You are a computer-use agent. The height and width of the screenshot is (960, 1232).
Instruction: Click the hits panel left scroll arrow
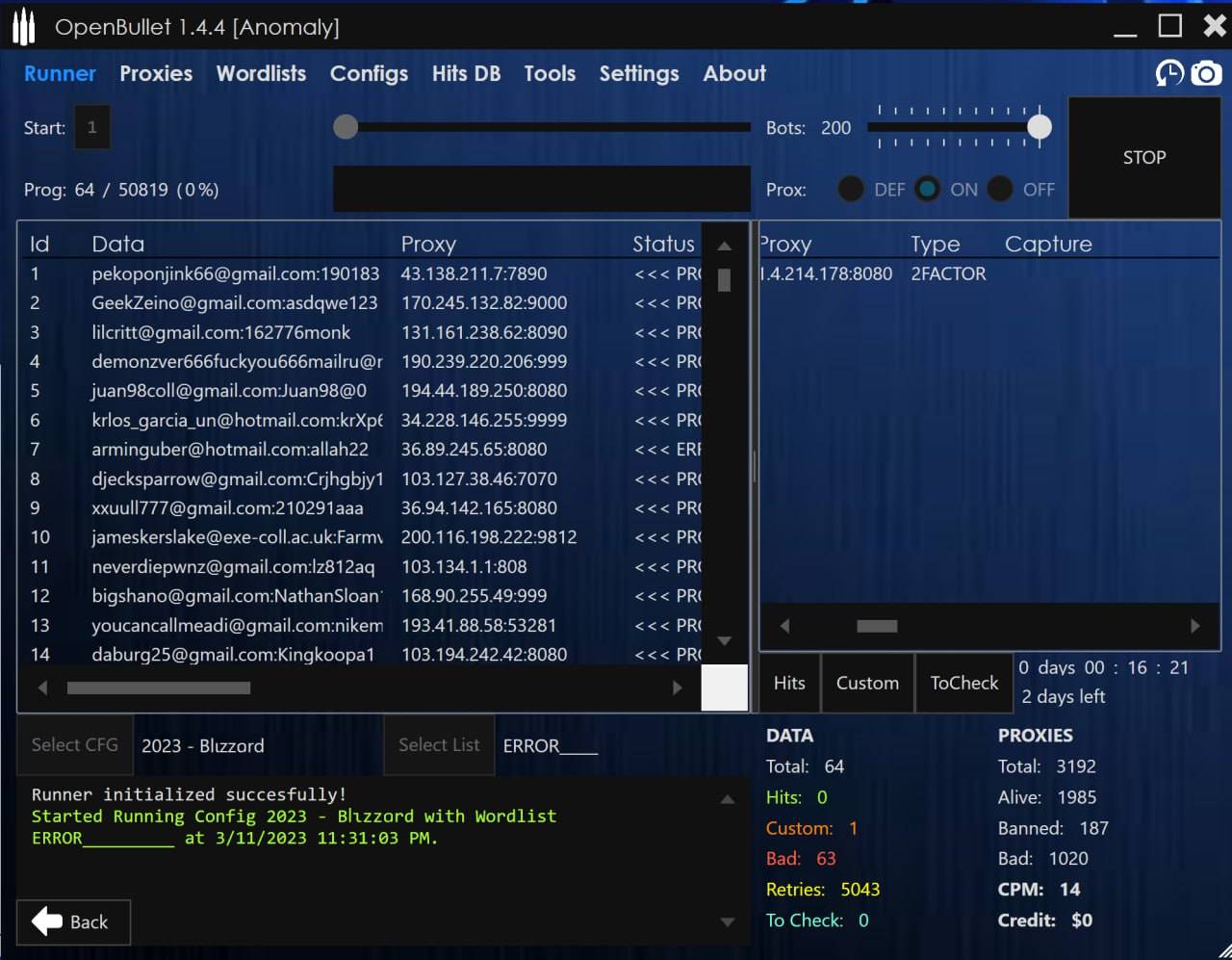coord(784,626)
